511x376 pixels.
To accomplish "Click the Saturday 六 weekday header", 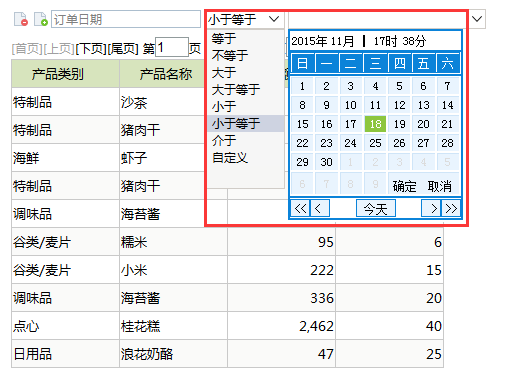I will tap(448, 63).
